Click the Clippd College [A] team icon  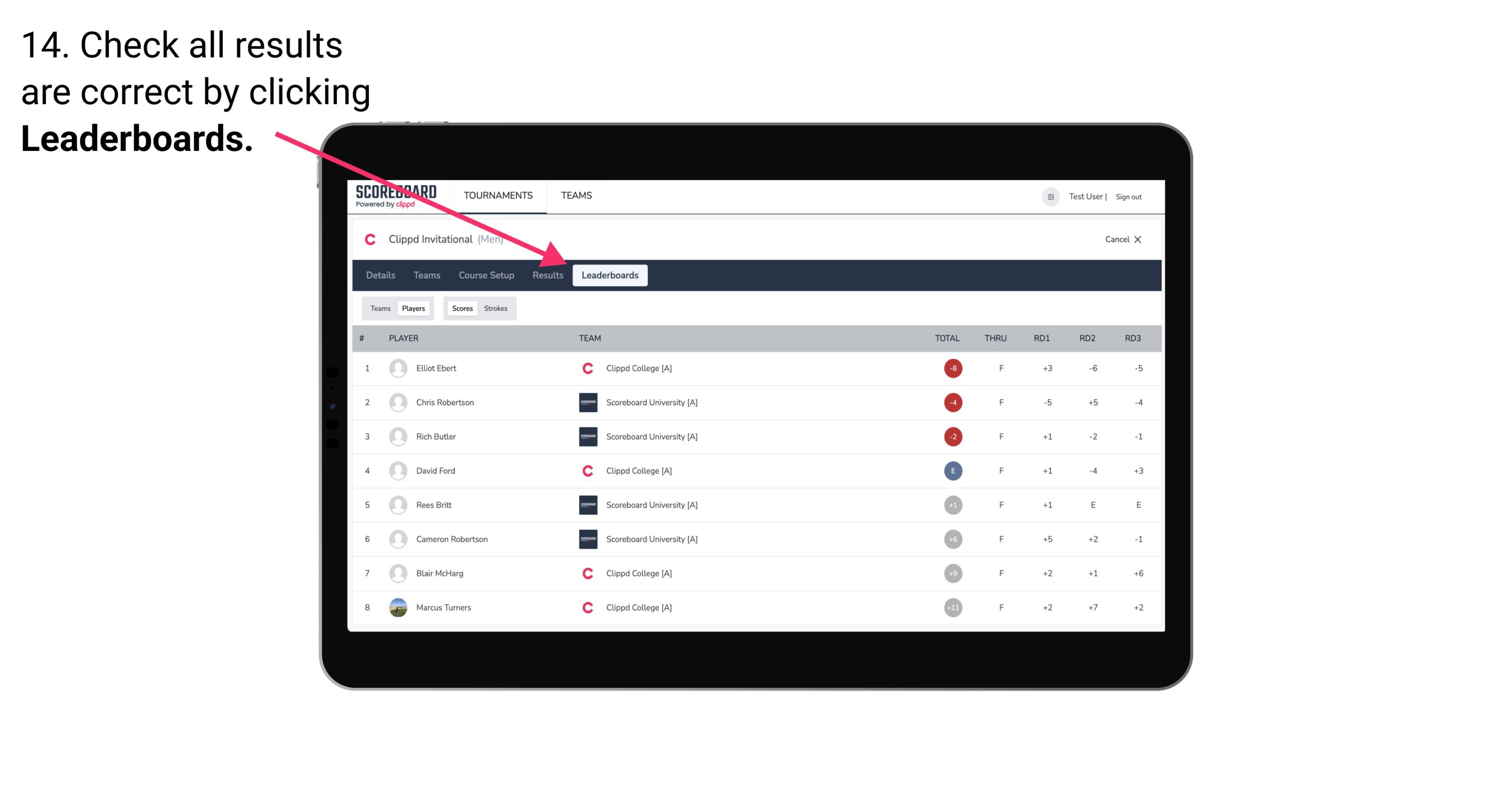587,368
